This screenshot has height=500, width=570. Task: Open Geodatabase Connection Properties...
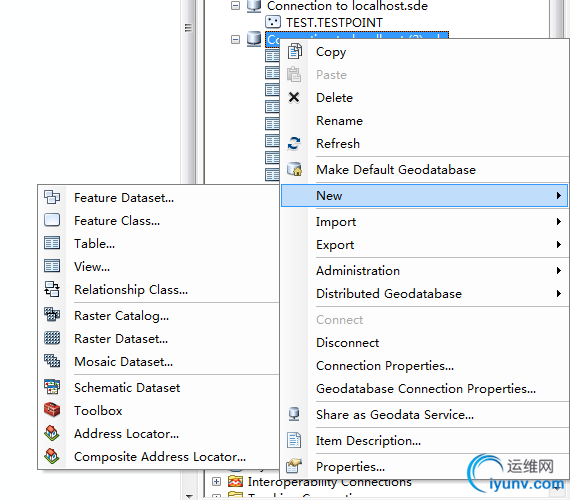(425, 388)
